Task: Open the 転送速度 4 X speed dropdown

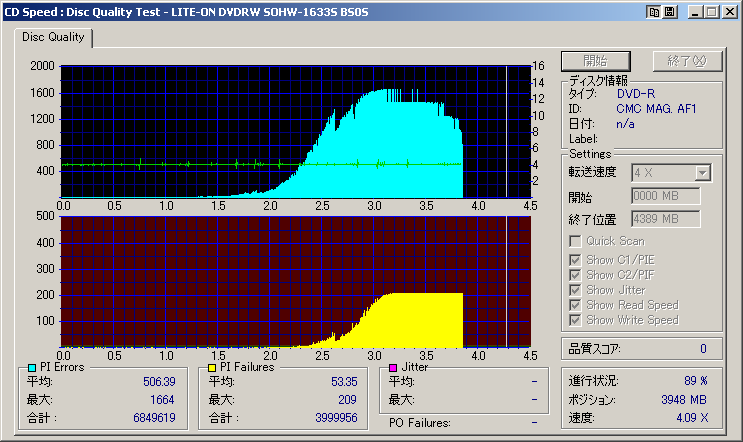Action: [702, 173]
